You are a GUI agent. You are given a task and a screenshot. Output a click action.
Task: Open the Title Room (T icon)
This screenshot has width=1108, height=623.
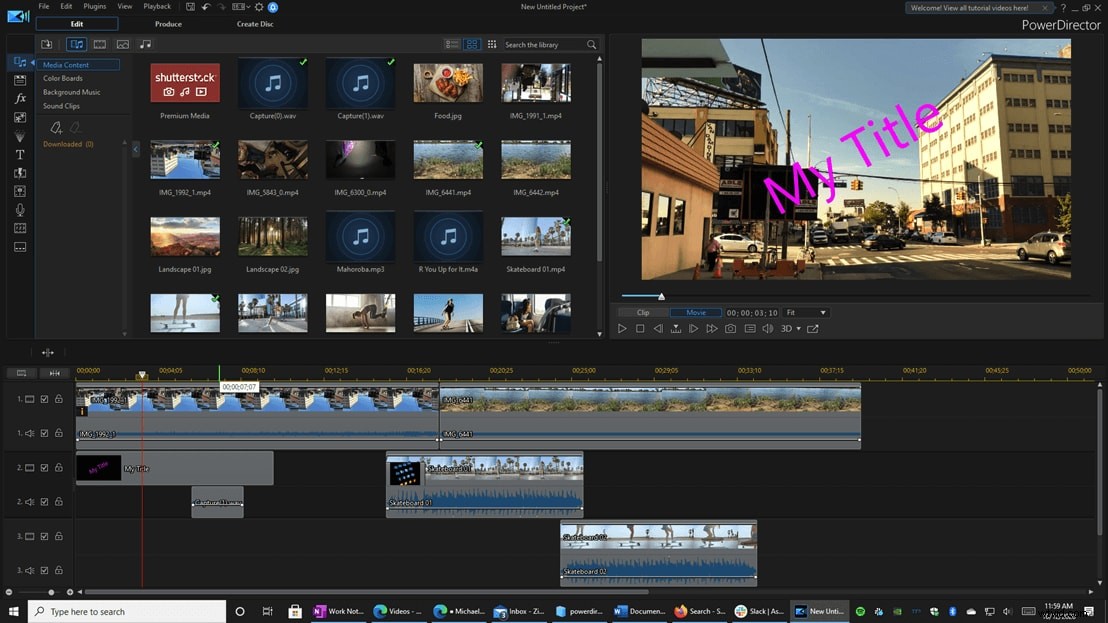[x=19, y=154]
